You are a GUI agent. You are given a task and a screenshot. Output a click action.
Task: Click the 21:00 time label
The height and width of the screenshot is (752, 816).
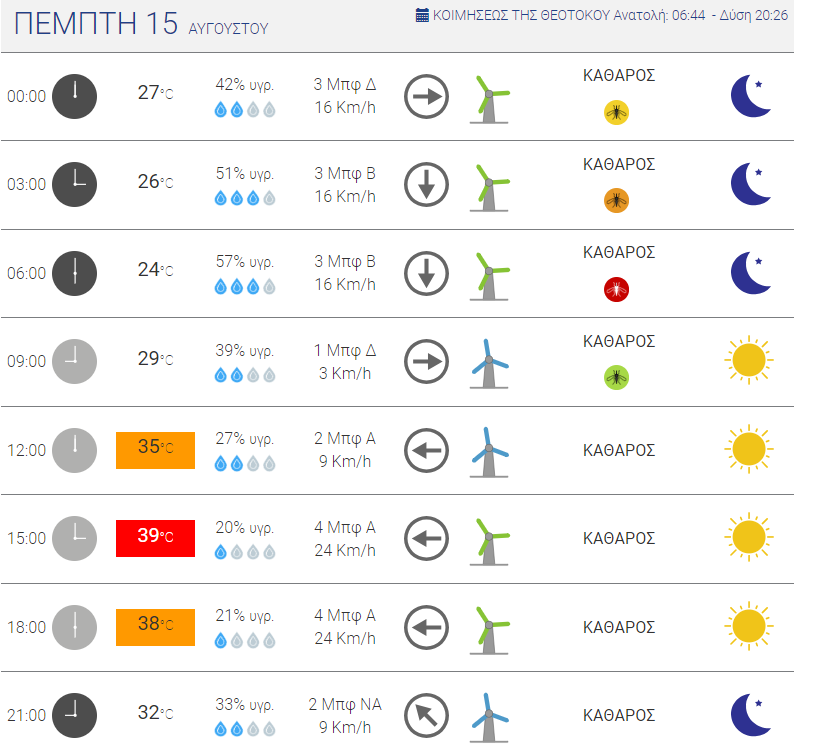tap(27, 716)
